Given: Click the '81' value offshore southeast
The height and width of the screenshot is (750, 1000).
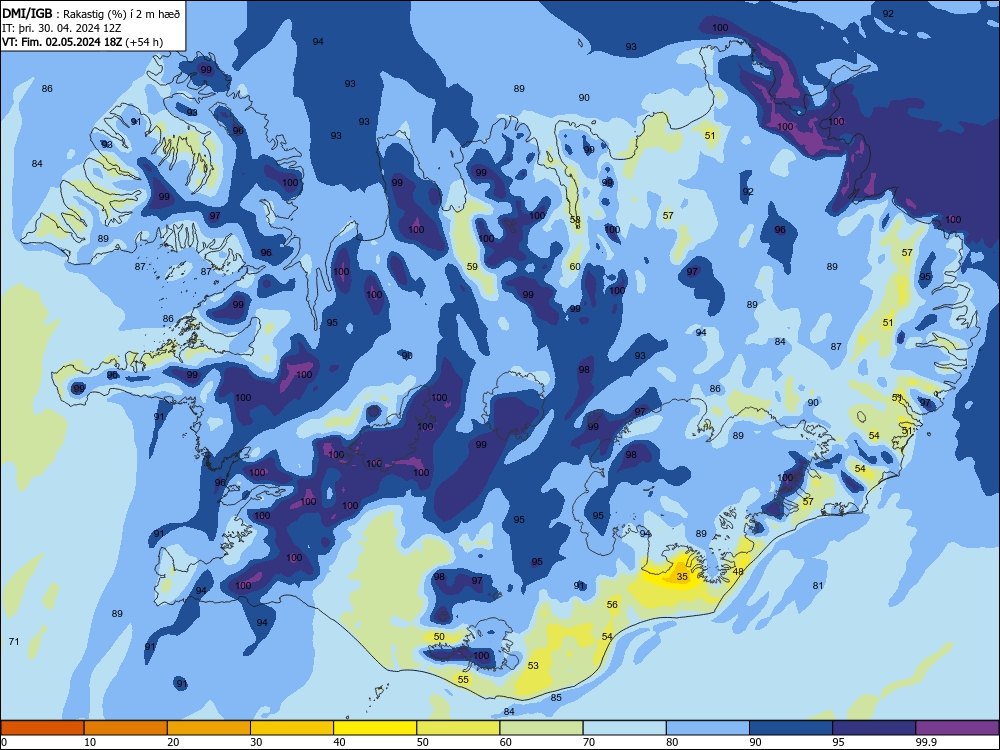Looking at the screenshot, I should point(818,585).
